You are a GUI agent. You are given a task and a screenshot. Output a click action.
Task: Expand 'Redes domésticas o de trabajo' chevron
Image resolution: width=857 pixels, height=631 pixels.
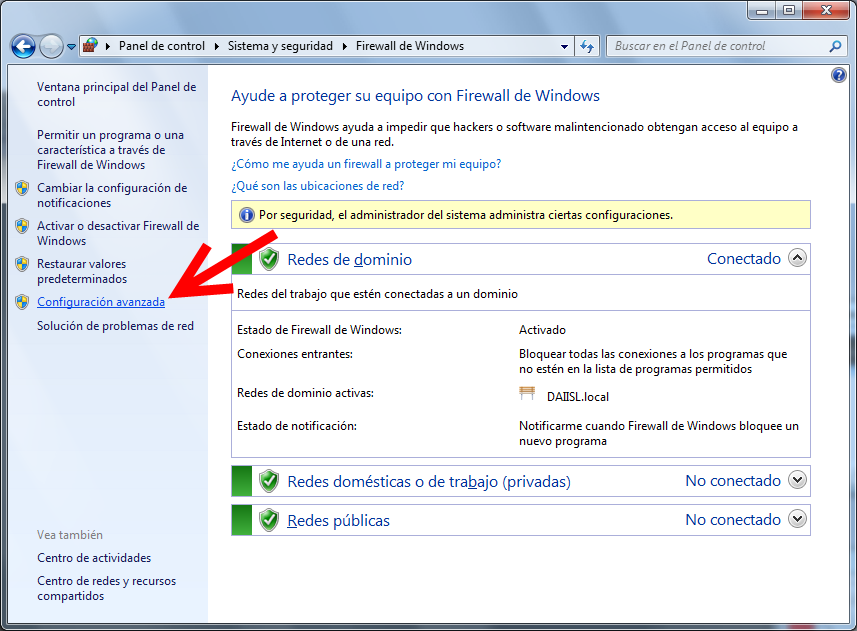(x=797, y=480)
